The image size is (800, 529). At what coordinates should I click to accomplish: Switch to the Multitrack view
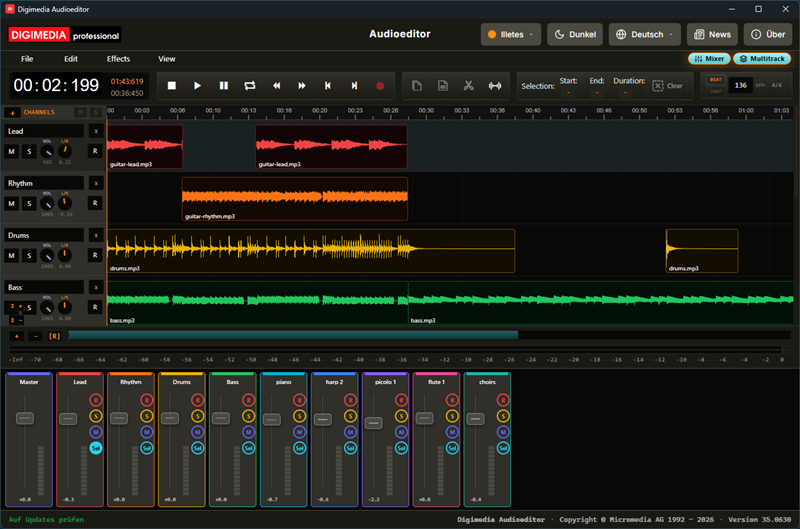(x=762, y=59)
